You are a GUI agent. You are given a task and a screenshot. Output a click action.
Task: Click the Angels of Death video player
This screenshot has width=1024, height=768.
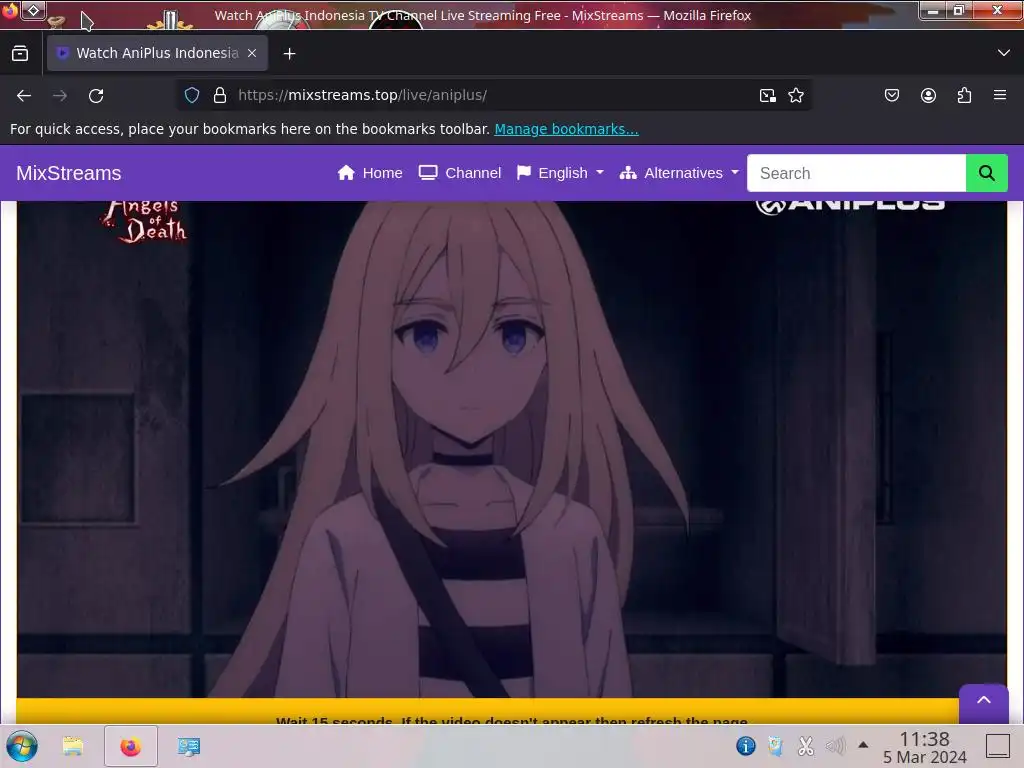(x=511, y=449)
